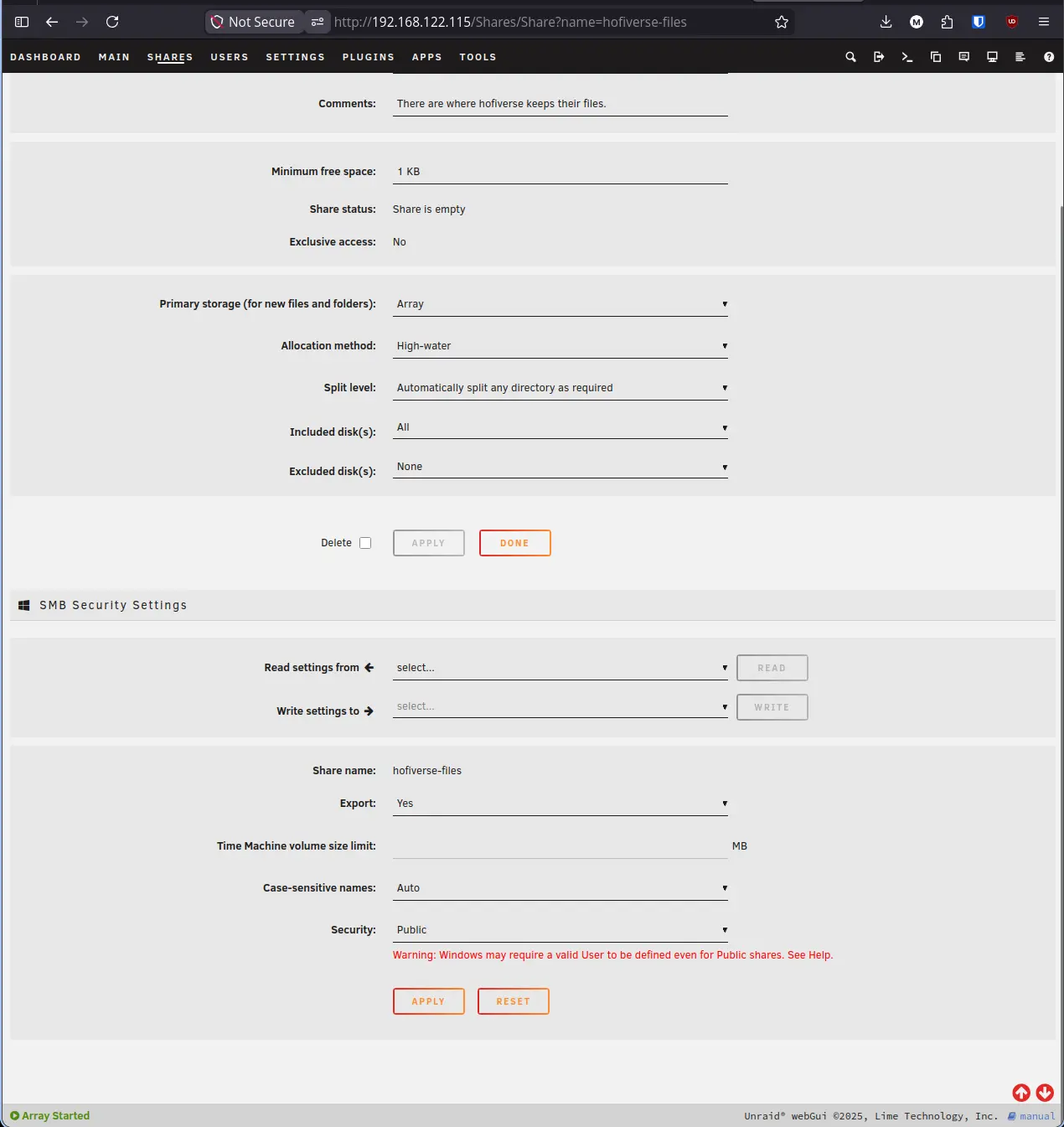
Task: Toggle the browser sidebar icon
Action: click(x=22, y=22)
